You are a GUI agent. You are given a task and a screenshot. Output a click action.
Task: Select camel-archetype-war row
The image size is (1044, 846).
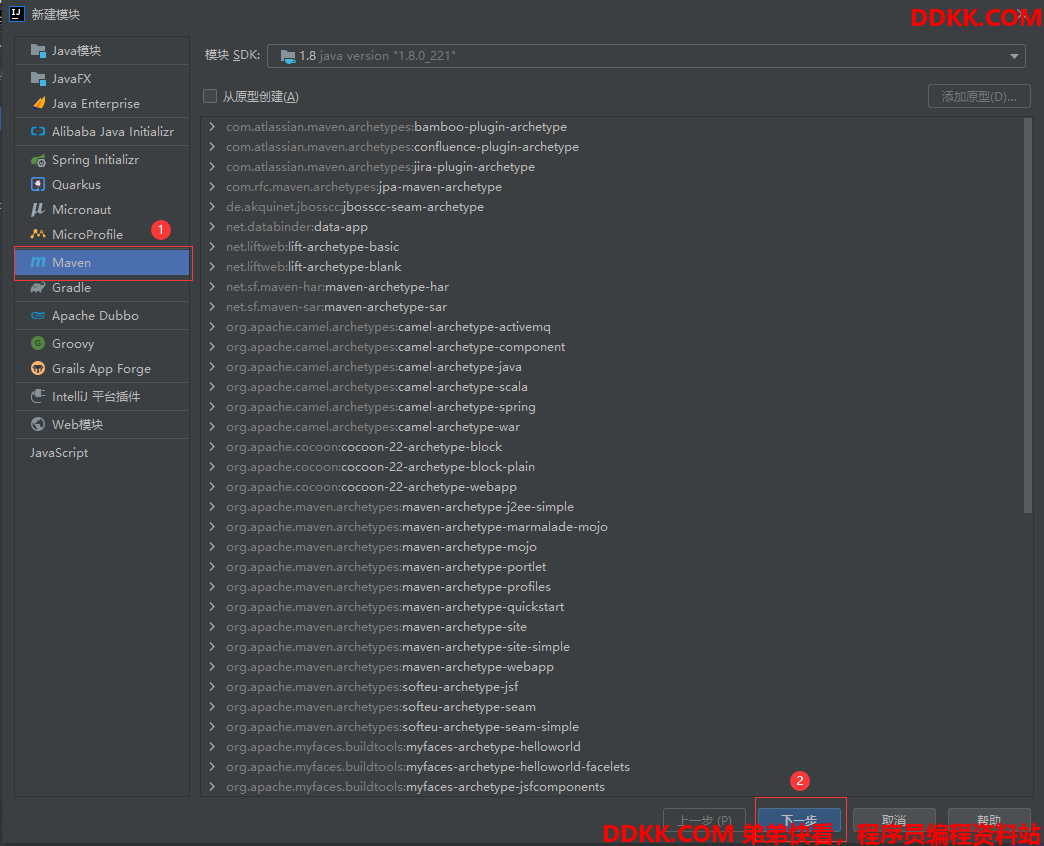click(x=612, y=427)
